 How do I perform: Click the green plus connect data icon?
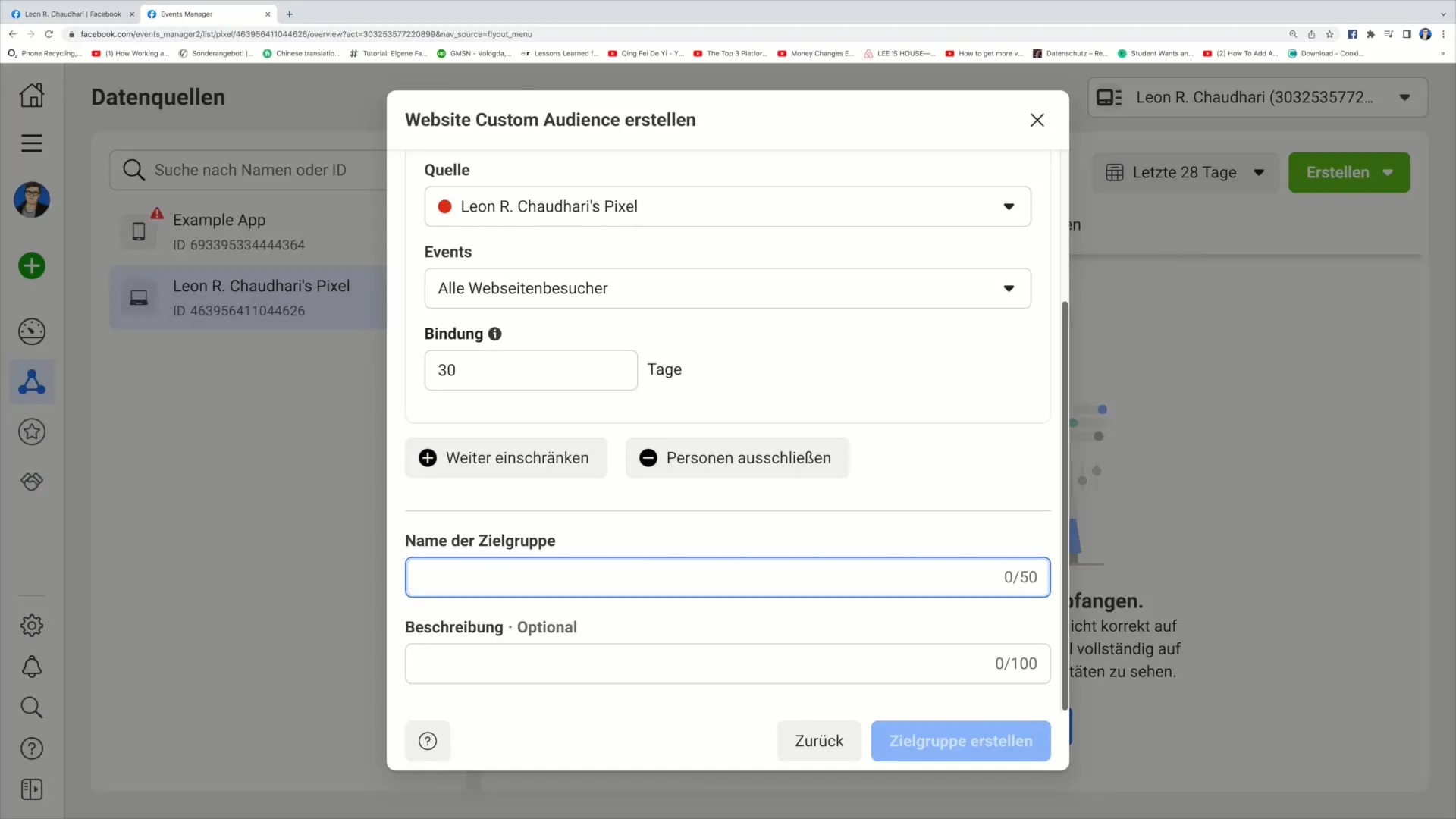(x=32, y=266)
